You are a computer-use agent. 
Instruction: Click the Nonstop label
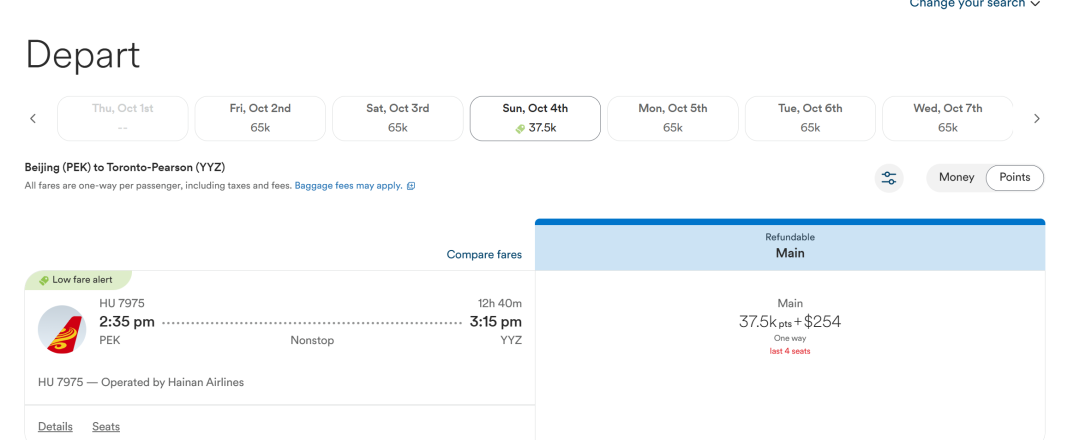(312, 340)
